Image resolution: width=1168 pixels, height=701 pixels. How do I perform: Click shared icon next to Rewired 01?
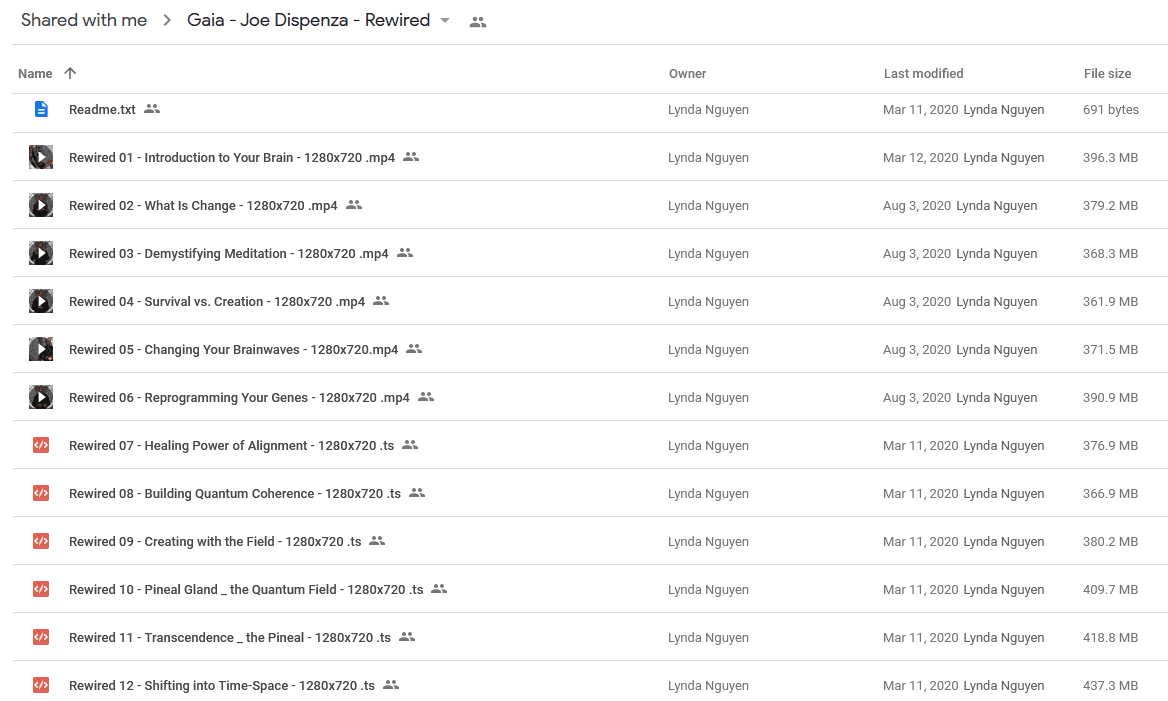click(x=411, y=156)
